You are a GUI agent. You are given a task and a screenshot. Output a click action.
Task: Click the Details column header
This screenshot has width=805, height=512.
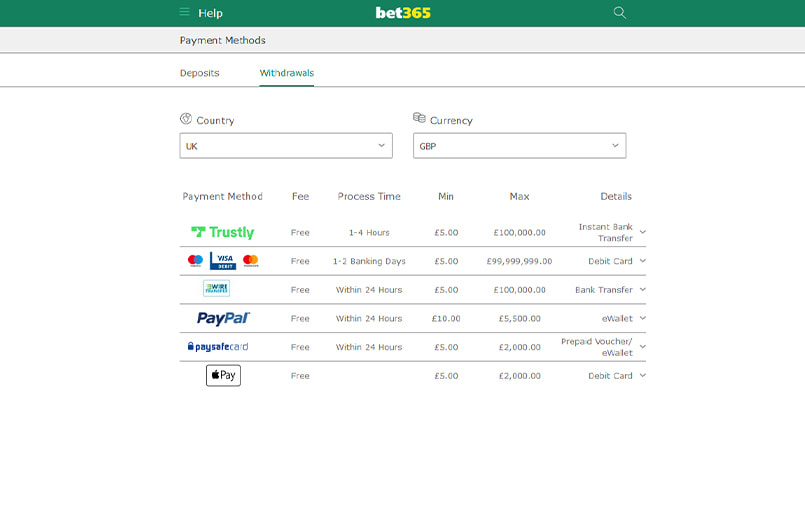(x=616, y=196)
